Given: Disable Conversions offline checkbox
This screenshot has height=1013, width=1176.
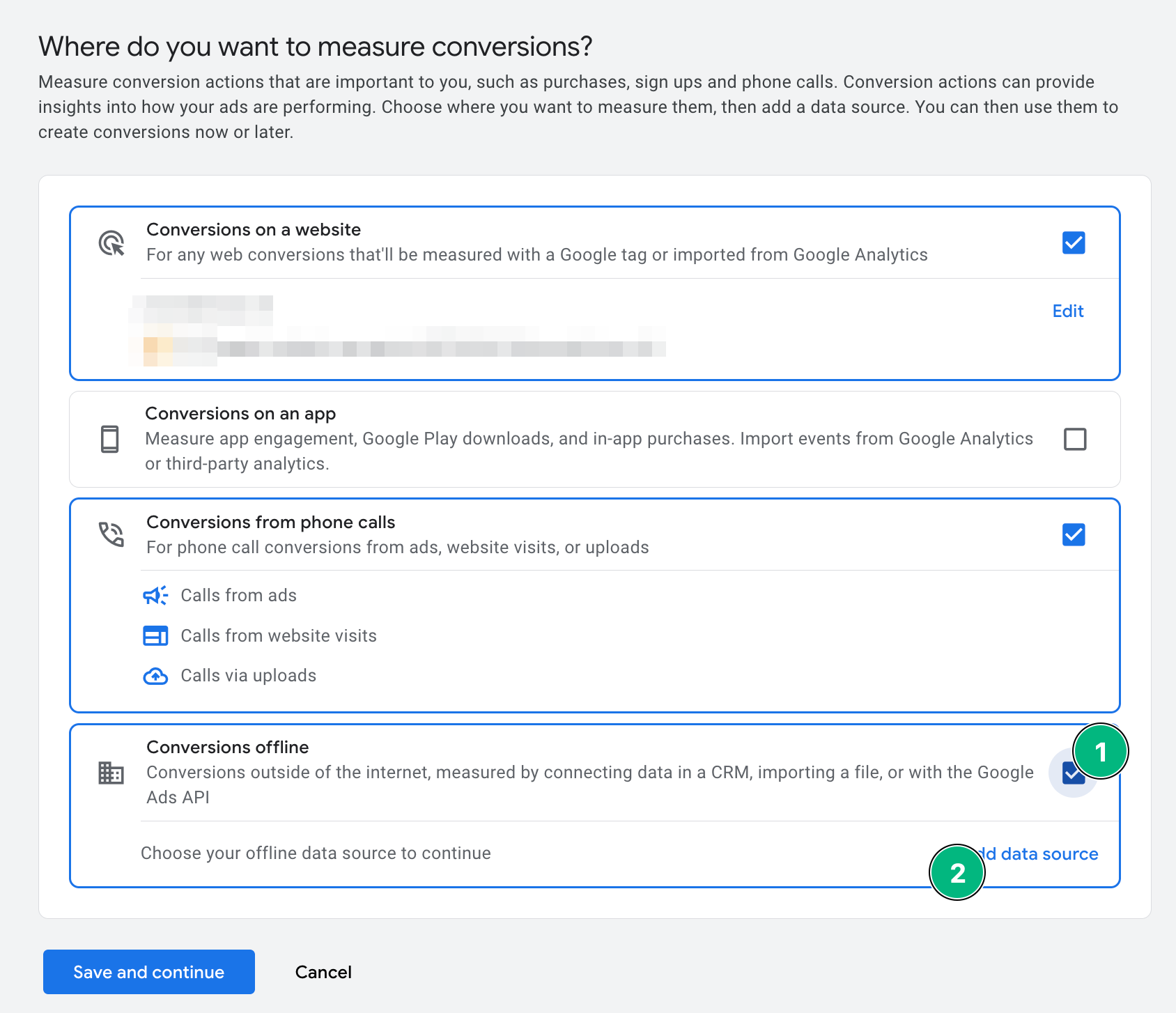Looking at the screenshot, I should pyautogui.click(x=1071, y=773).
